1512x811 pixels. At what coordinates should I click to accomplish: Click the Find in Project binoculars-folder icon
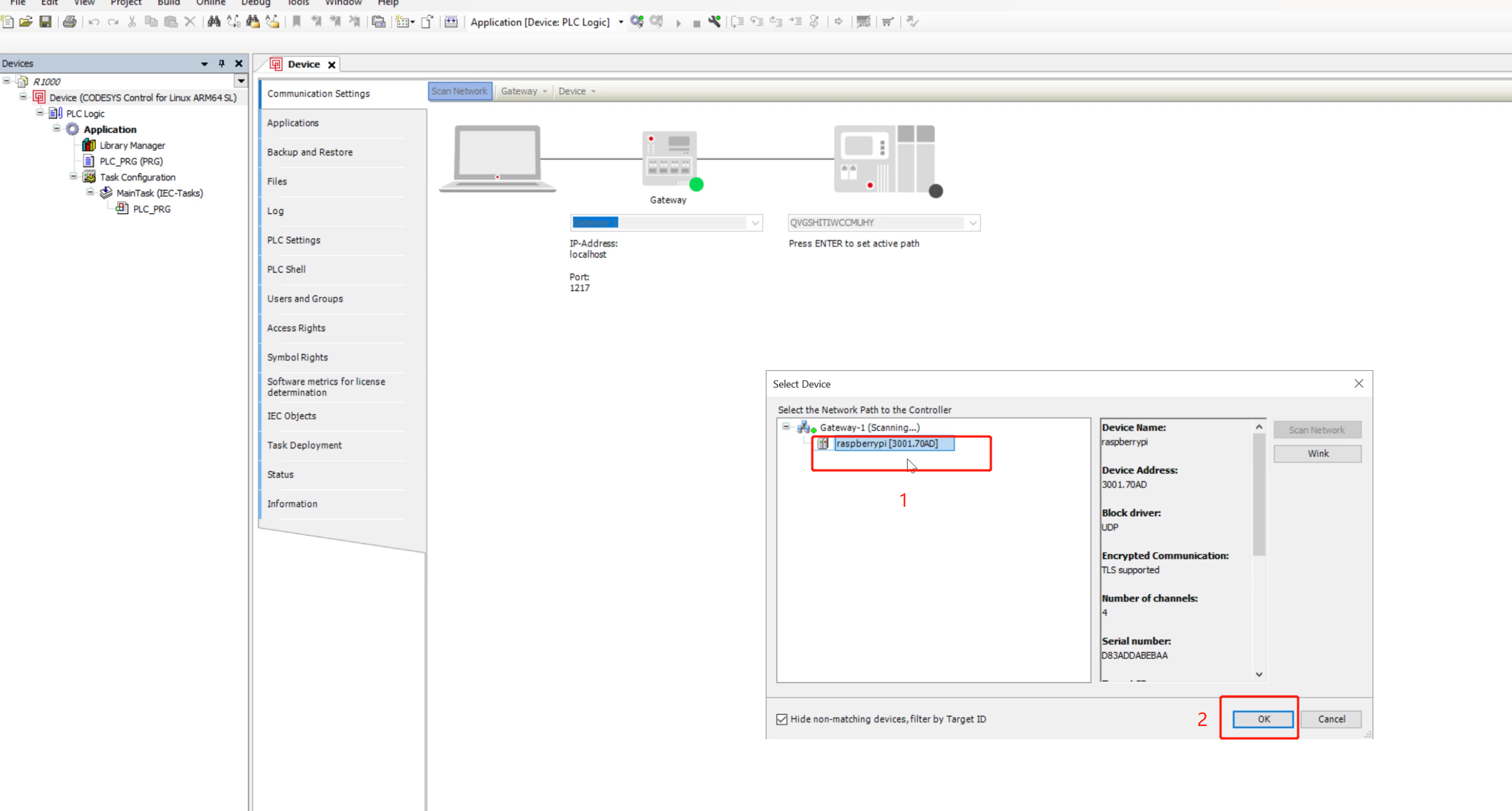pos(253,22)
